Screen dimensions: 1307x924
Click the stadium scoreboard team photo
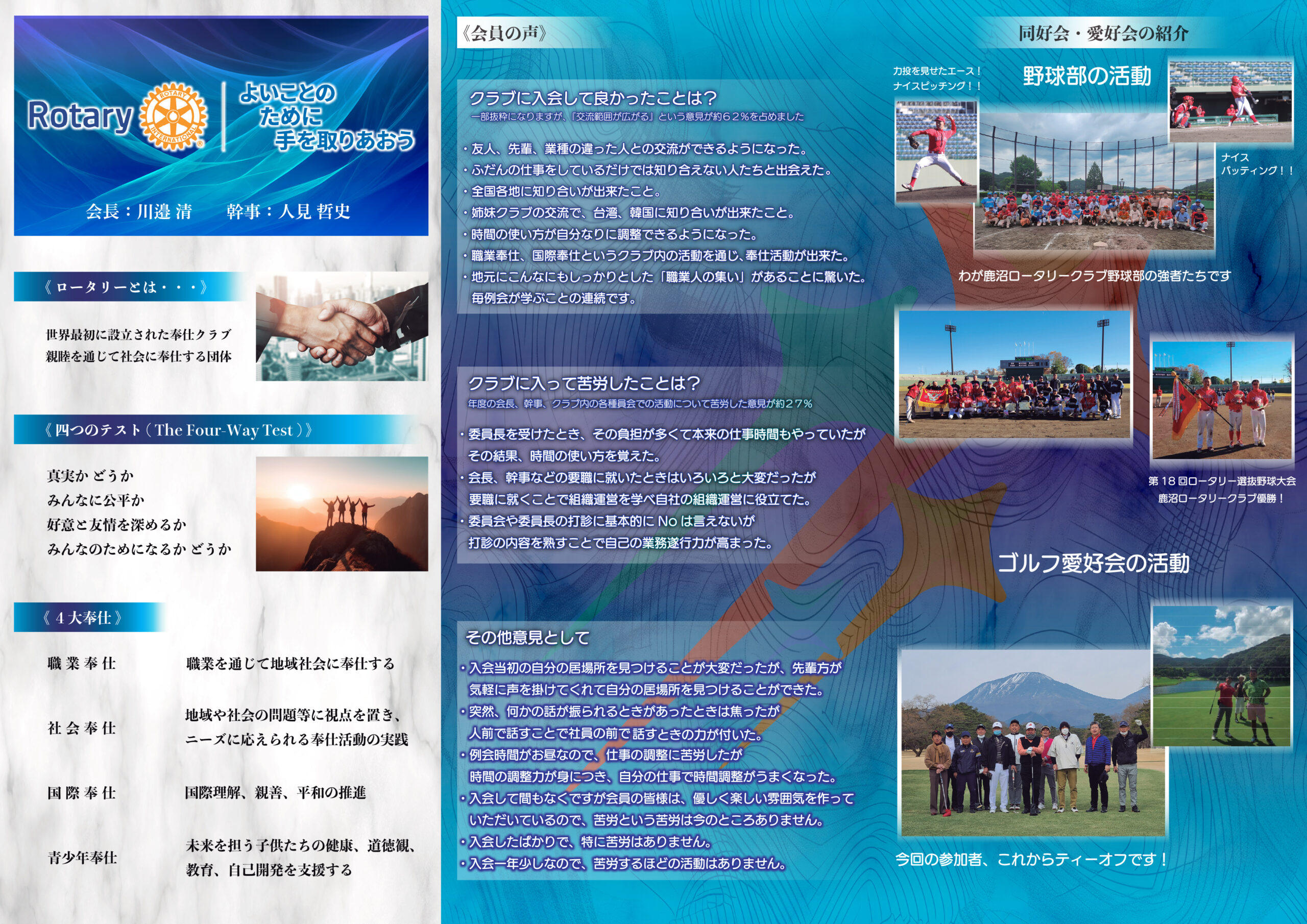(x=1014, y=375)
